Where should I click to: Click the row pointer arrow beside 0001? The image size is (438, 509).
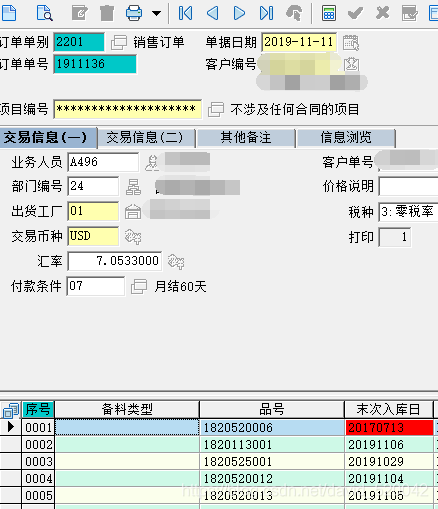coord(11,427)
